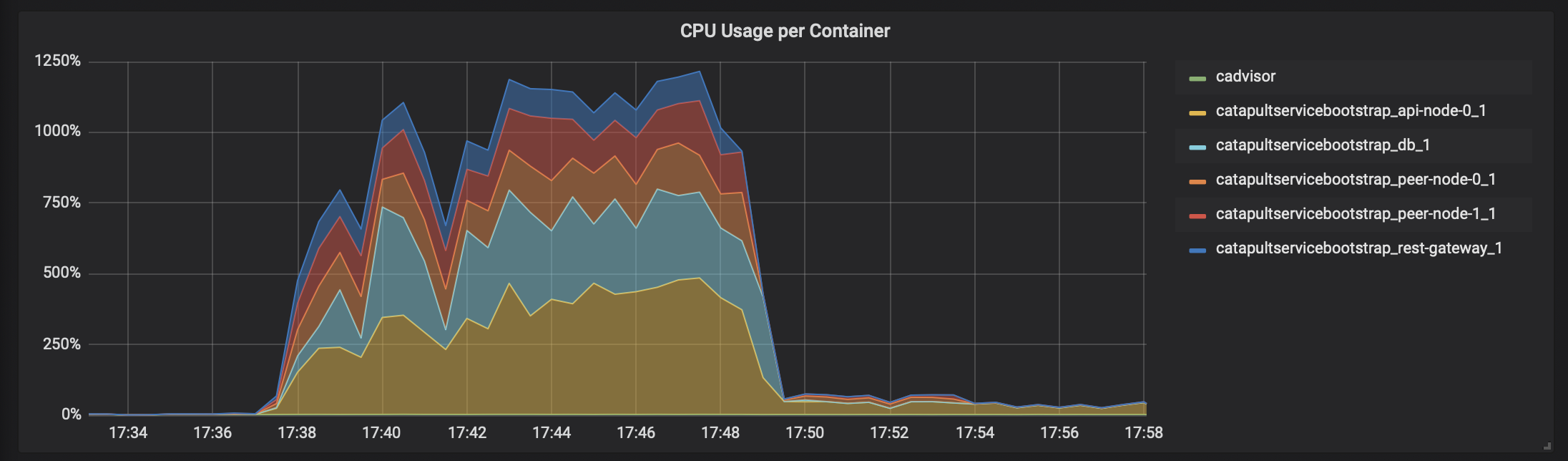Isolate the catapultservicebootstrap_rest-gateway_1 series label
The image size is (1568, 461).
[1358, 248]
